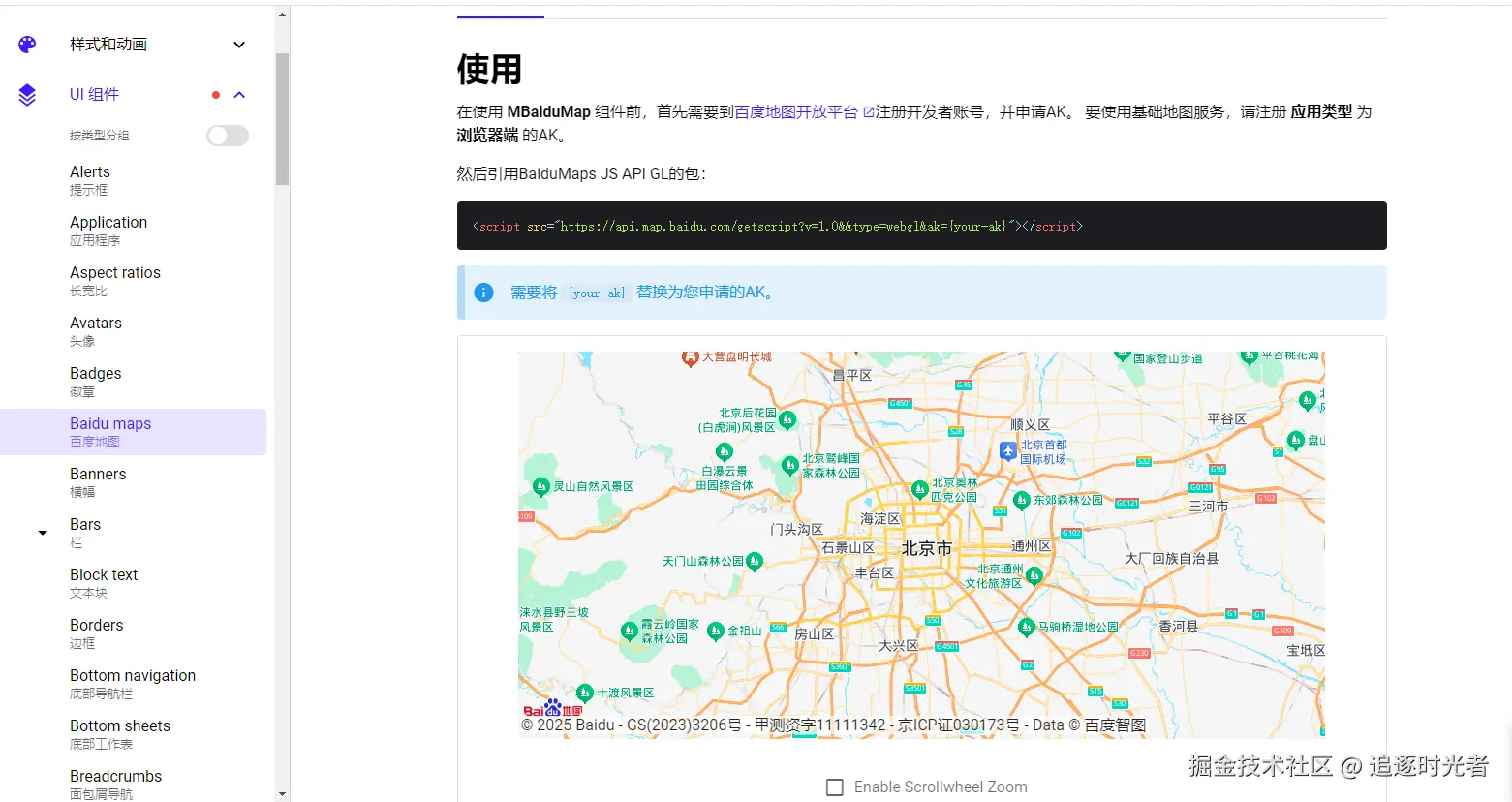Click the external link icon after 百度地图开放平台
This screenshot has height=802, width=1512.
click(869, 112)
